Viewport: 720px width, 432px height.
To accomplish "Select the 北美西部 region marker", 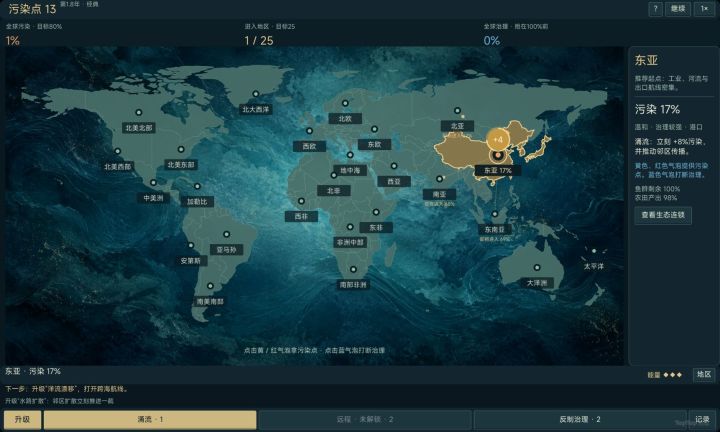I will (x=118, y=151).
